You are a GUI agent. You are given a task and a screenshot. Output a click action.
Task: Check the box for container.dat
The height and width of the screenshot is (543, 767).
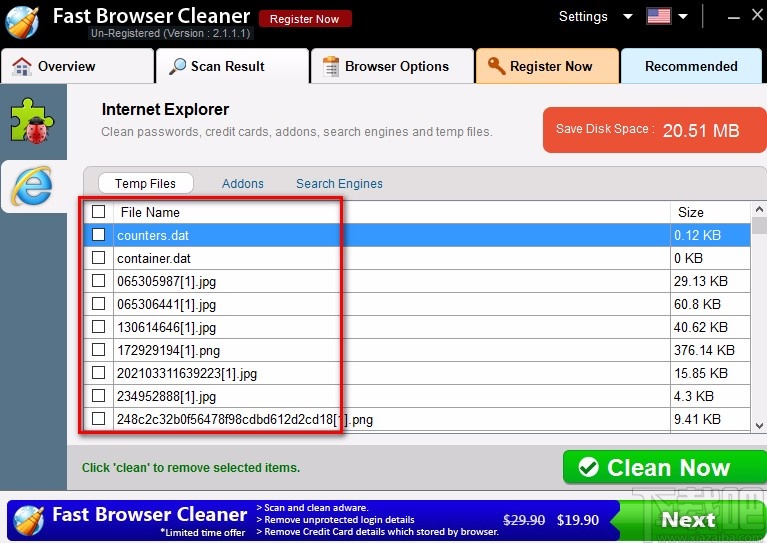[x=98, y=257]
